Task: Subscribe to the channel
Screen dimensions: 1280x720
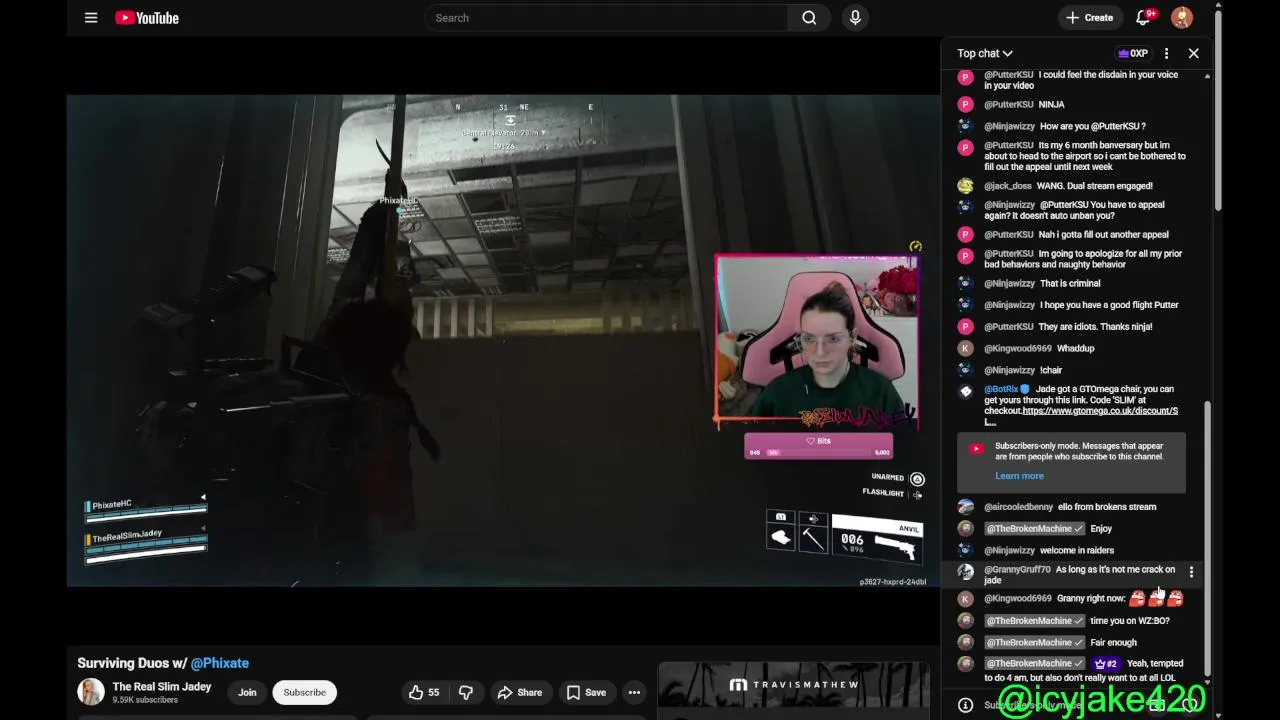Action: (305, 692)
